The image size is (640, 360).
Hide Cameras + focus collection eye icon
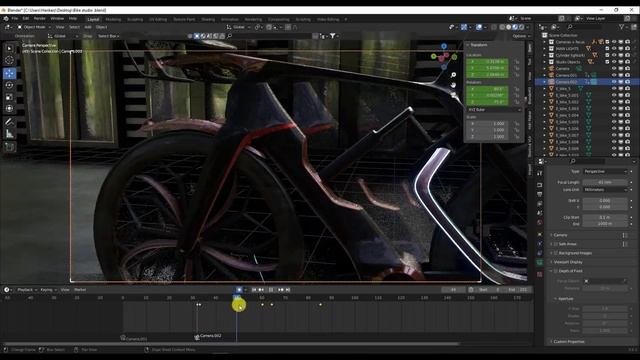(614, 42)
